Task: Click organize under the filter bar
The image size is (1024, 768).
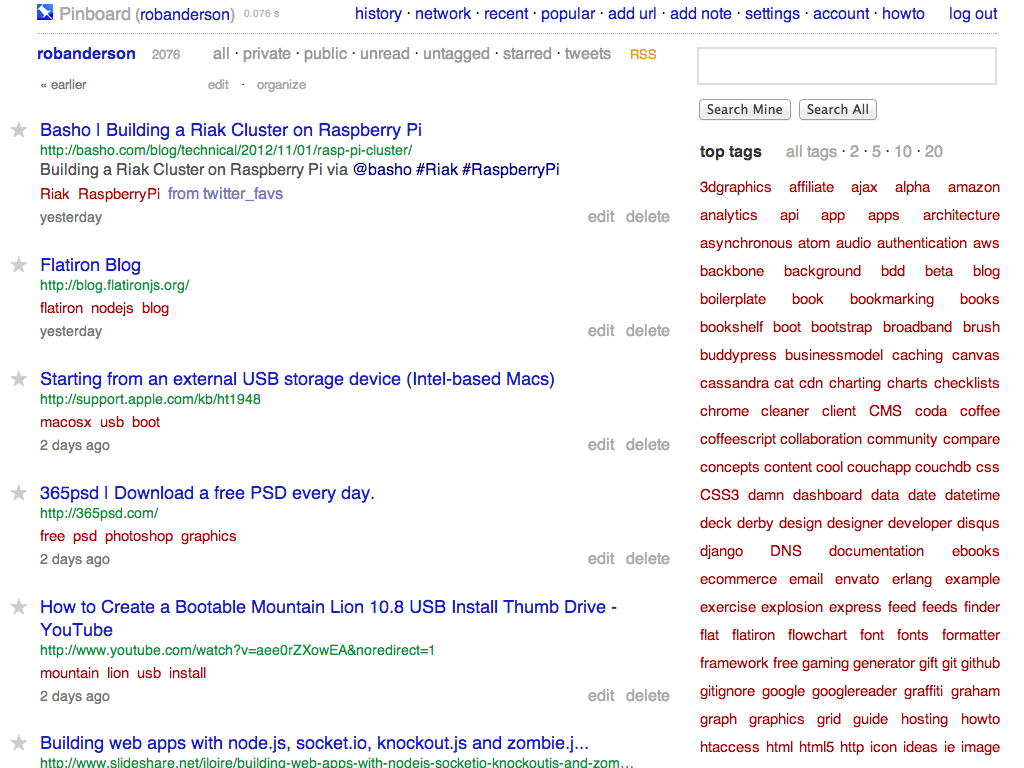Action: coord(281,84)
